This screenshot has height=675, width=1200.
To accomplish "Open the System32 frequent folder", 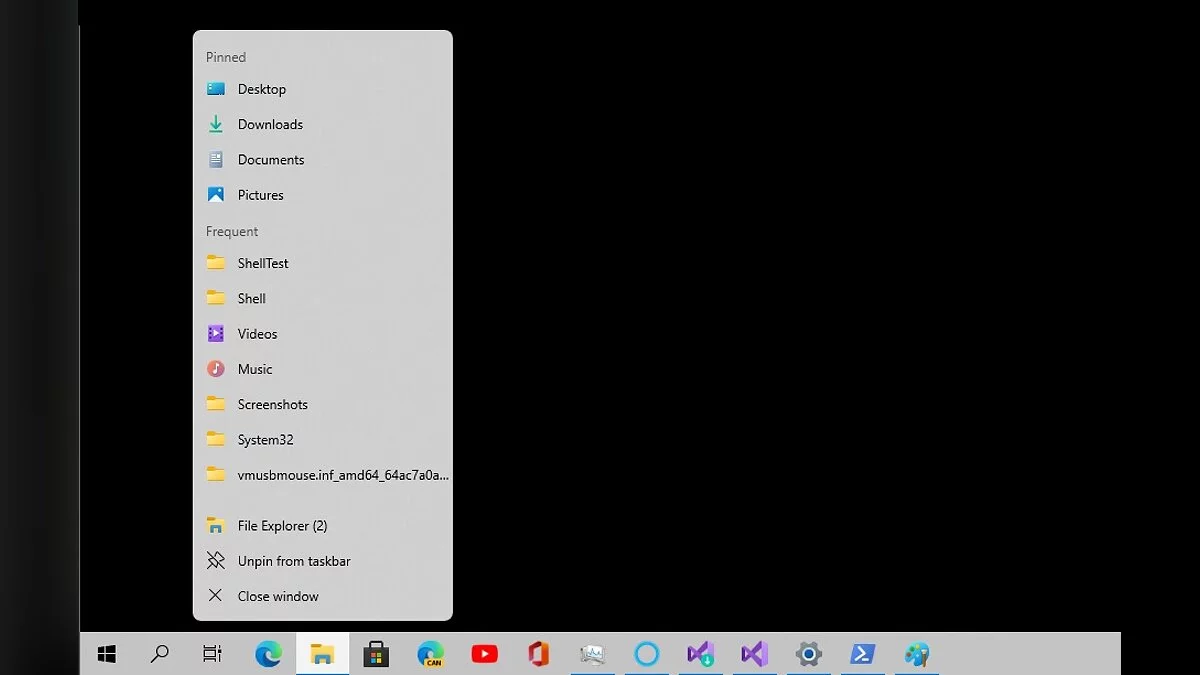I will click(x=323, y=440).
